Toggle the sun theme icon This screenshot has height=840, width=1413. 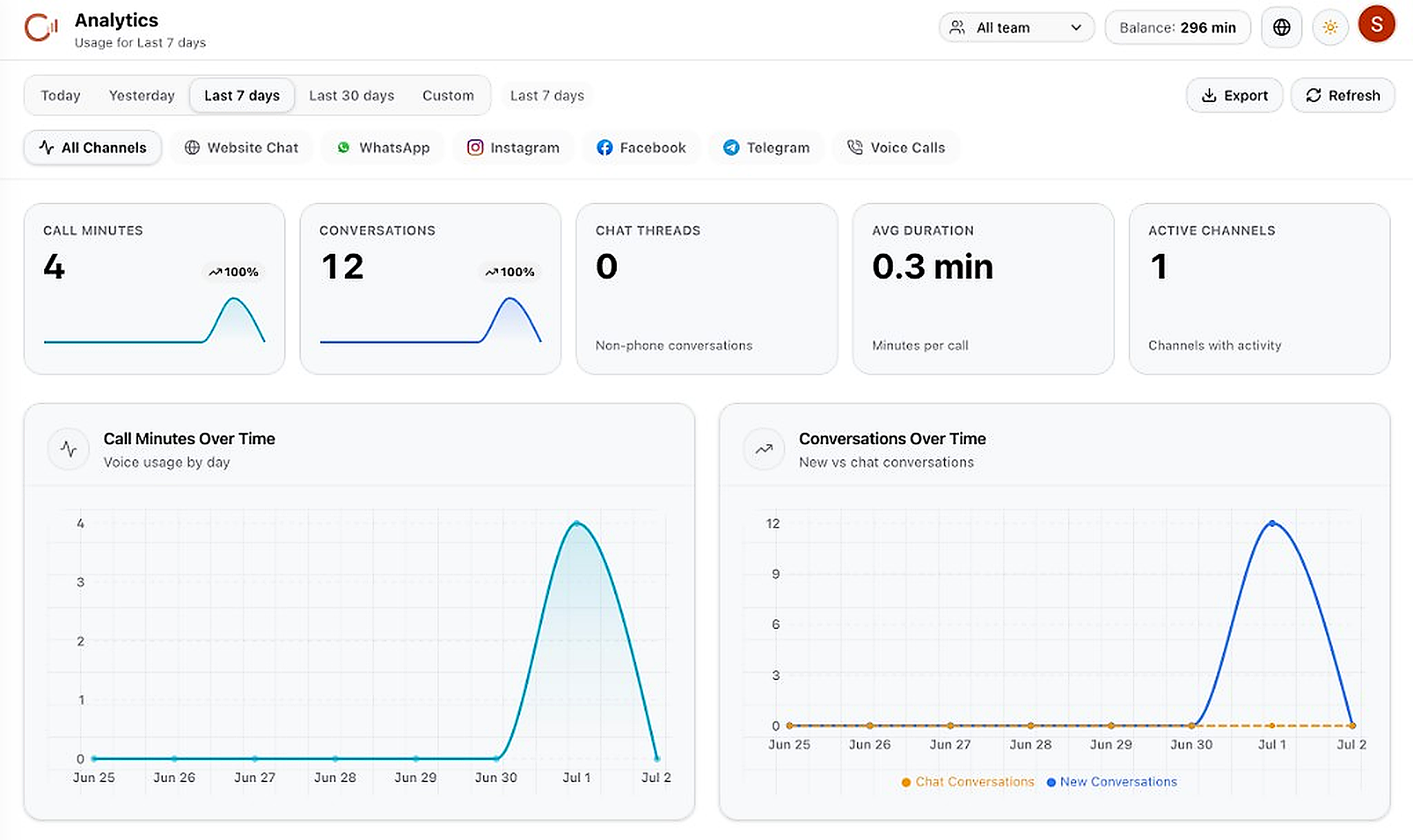click(x=1330, y=28)
